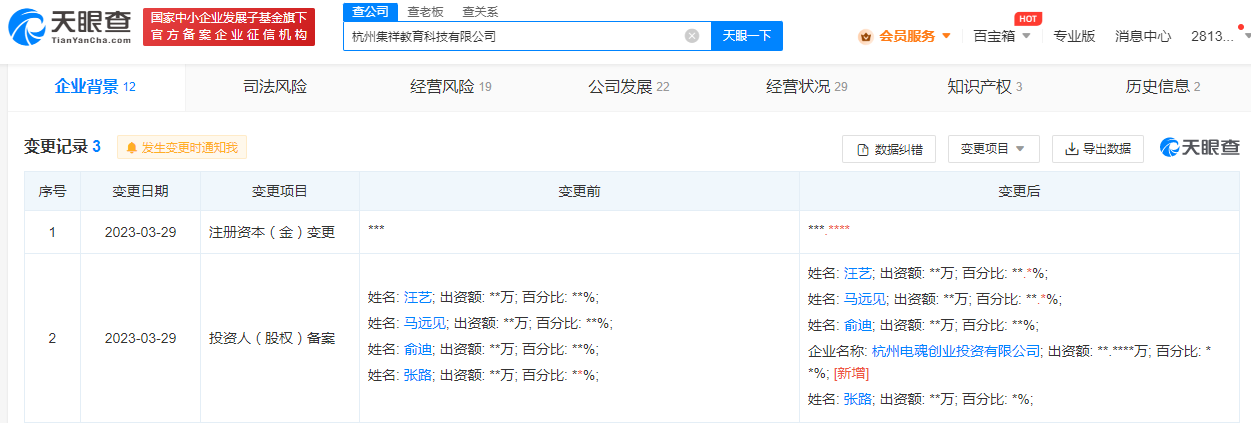Switch search mode to 查老板

(425, 12)
